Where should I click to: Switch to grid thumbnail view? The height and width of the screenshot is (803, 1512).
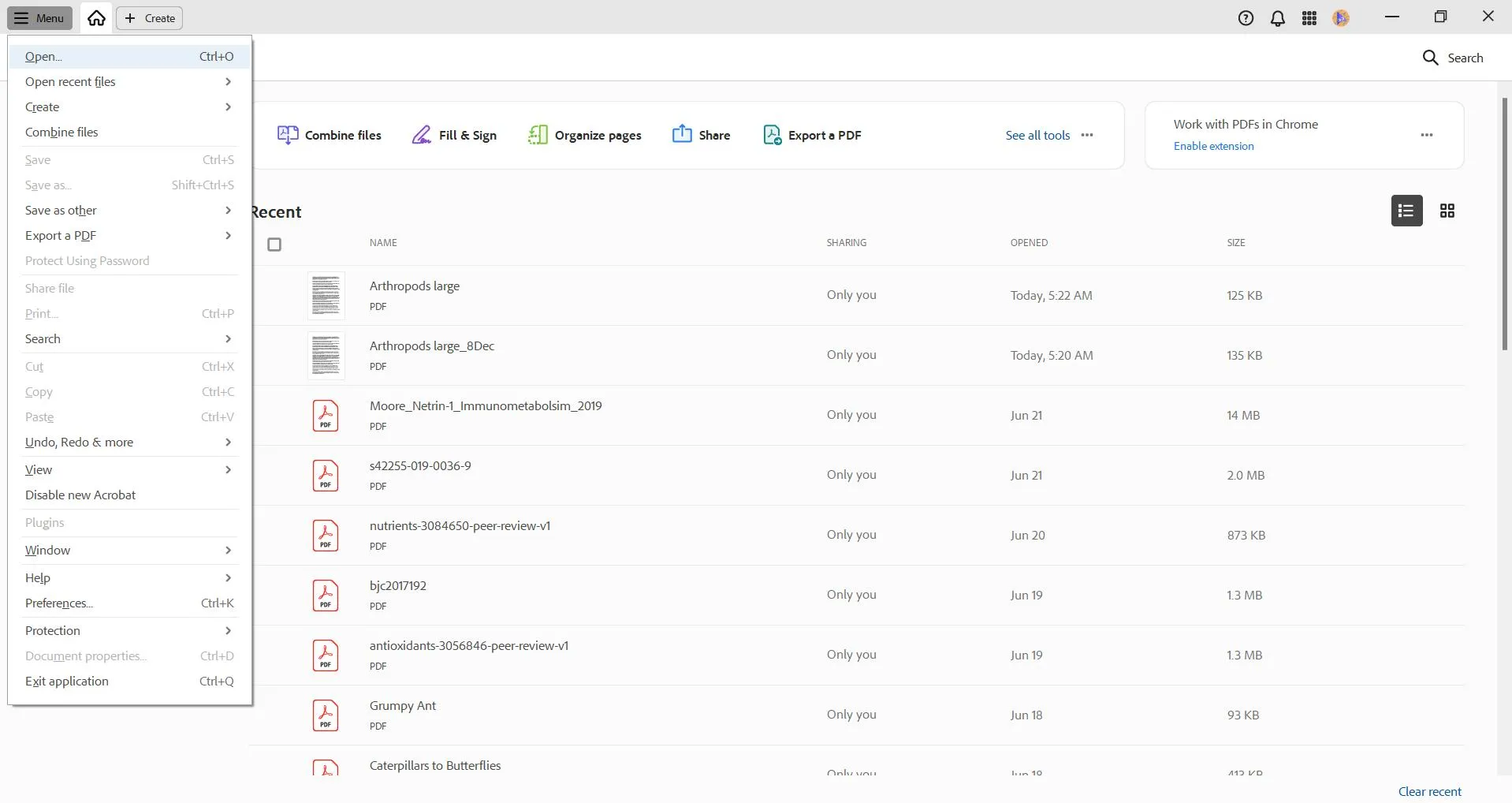(x=1447, y=211)
